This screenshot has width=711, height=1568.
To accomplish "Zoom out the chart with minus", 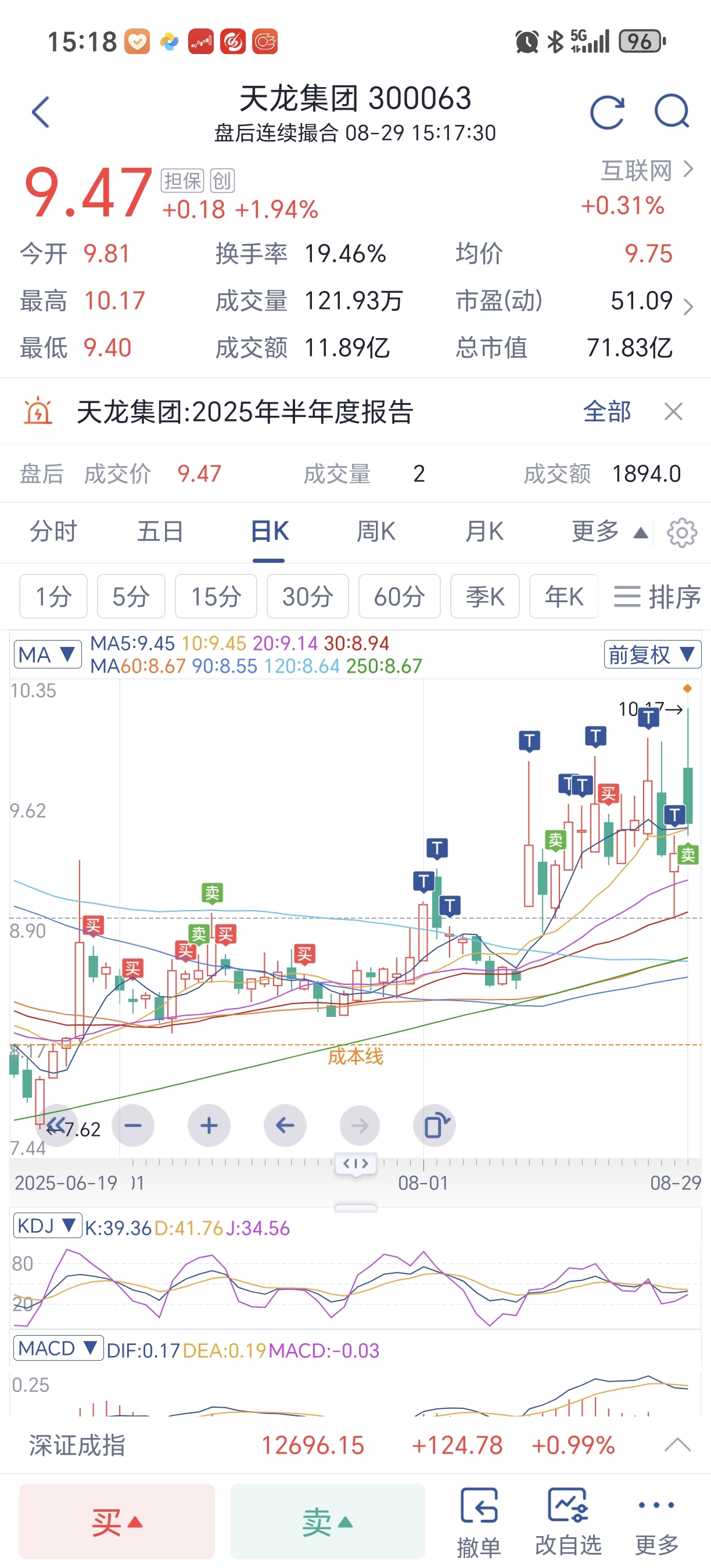I will 132,1125.
